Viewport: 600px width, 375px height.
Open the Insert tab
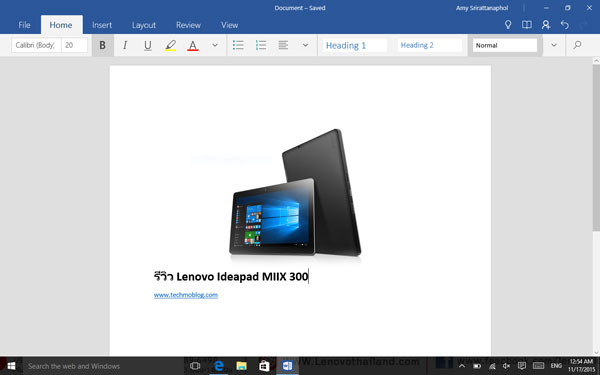pyautogui.click(x=102, y=25)
